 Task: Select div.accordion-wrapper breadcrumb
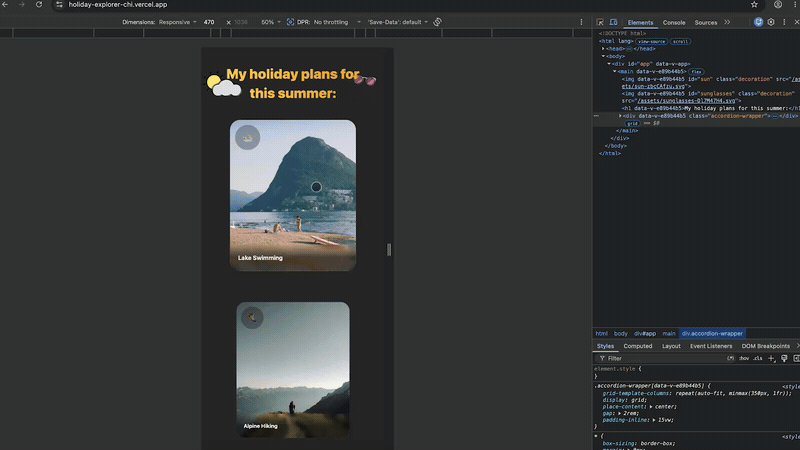point(712,334)
